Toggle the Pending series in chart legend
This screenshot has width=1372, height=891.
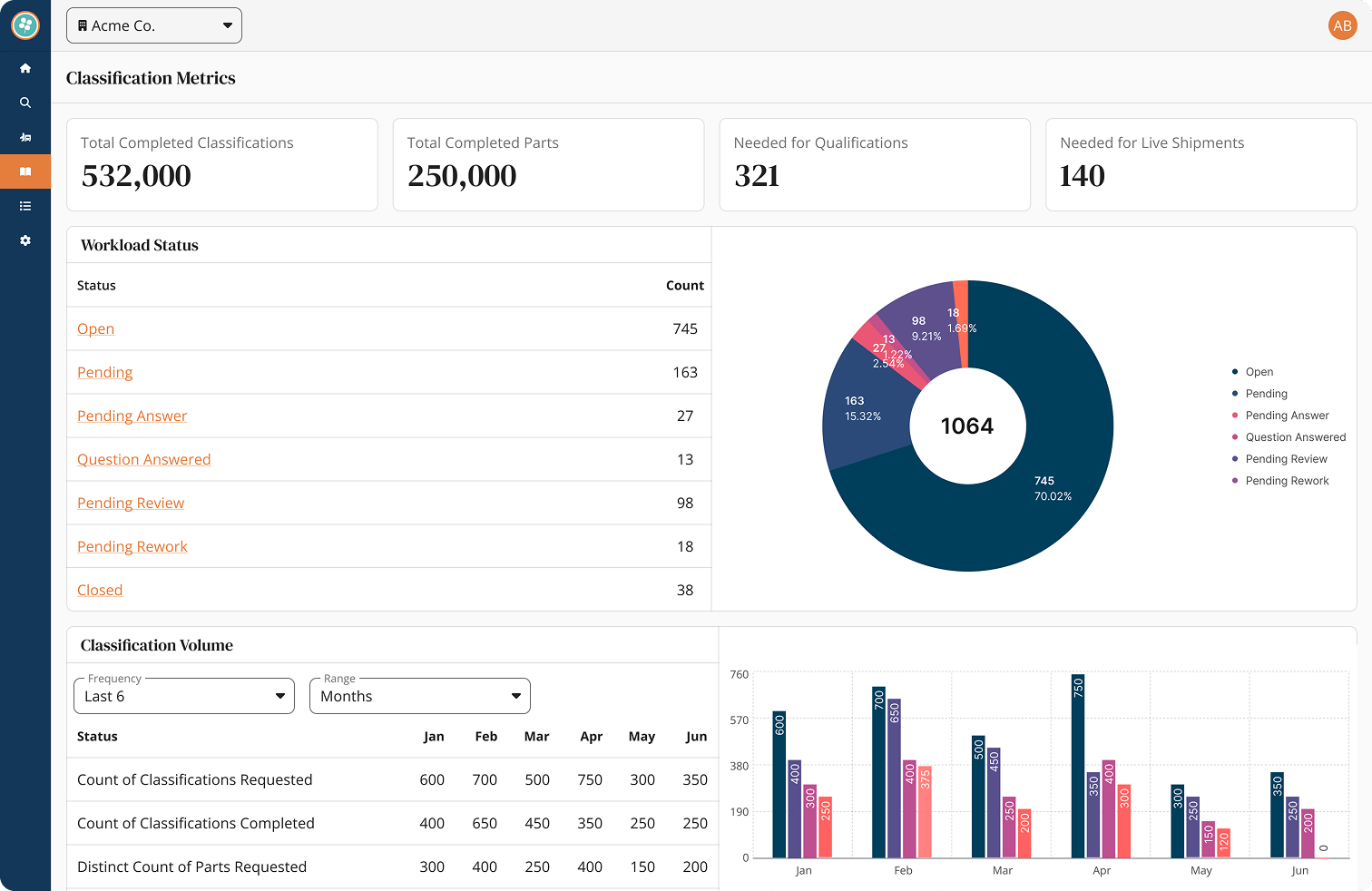[1259, 394]
